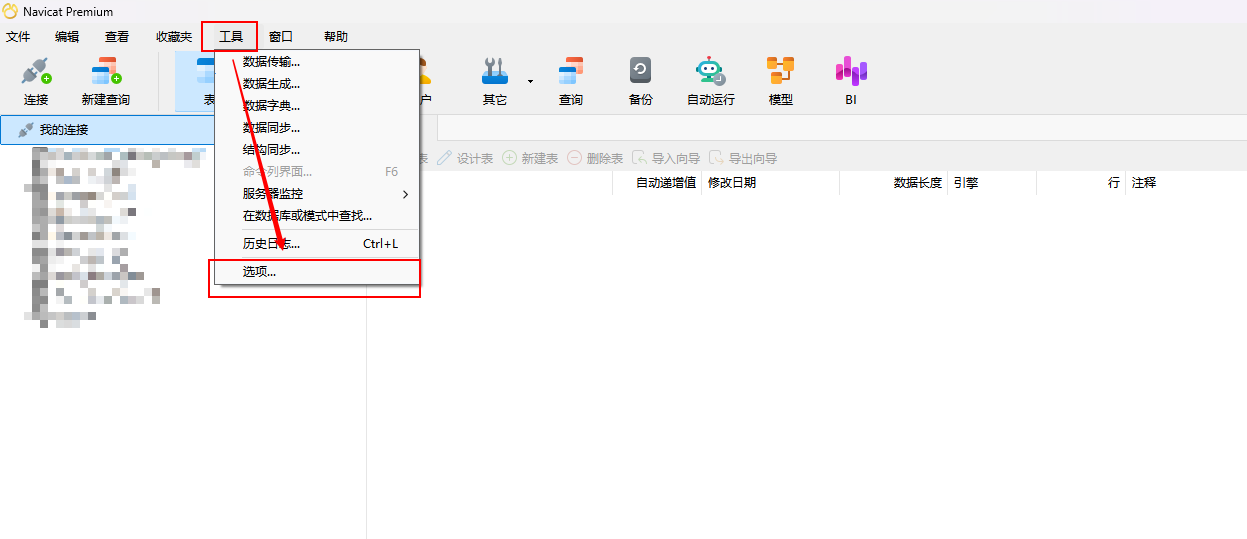
Task: Select the 我的连接 tree node
Action: pos(64,130)
